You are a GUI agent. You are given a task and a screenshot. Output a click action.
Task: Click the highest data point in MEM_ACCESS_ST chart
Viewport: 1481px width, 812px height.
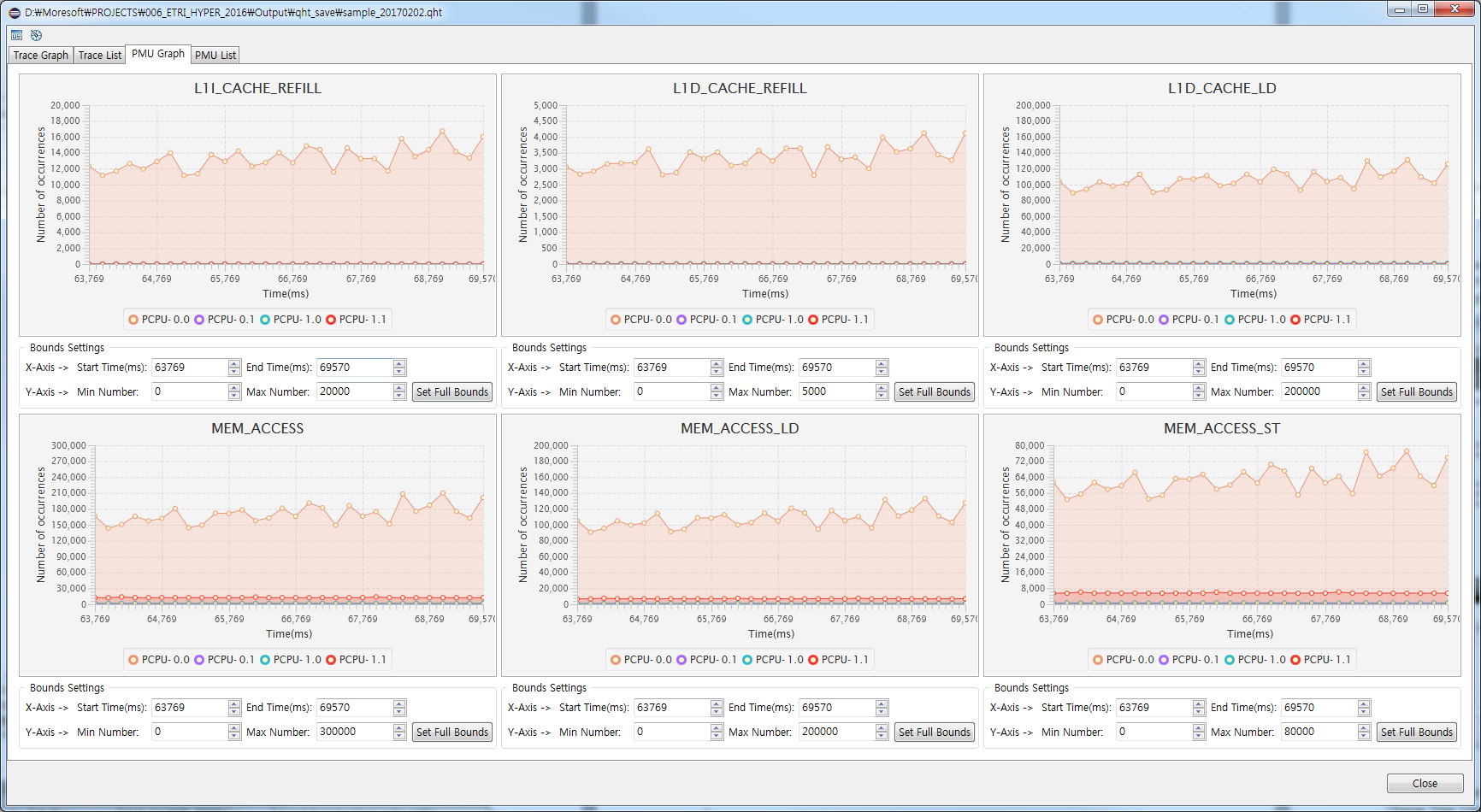point(1407,450)
